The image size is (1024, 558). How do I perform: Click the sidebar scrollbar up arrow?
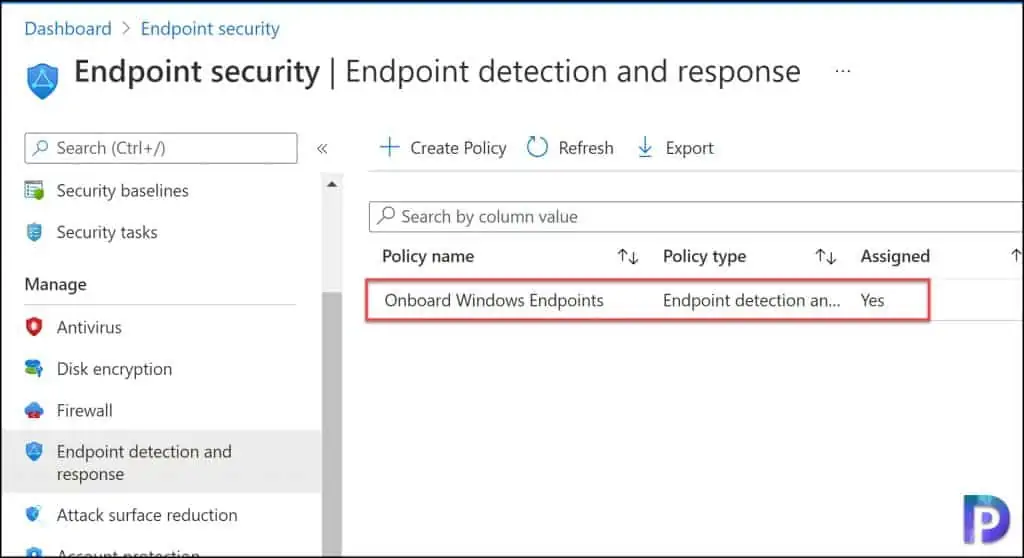pyautogui.click(x=332, y=185)
